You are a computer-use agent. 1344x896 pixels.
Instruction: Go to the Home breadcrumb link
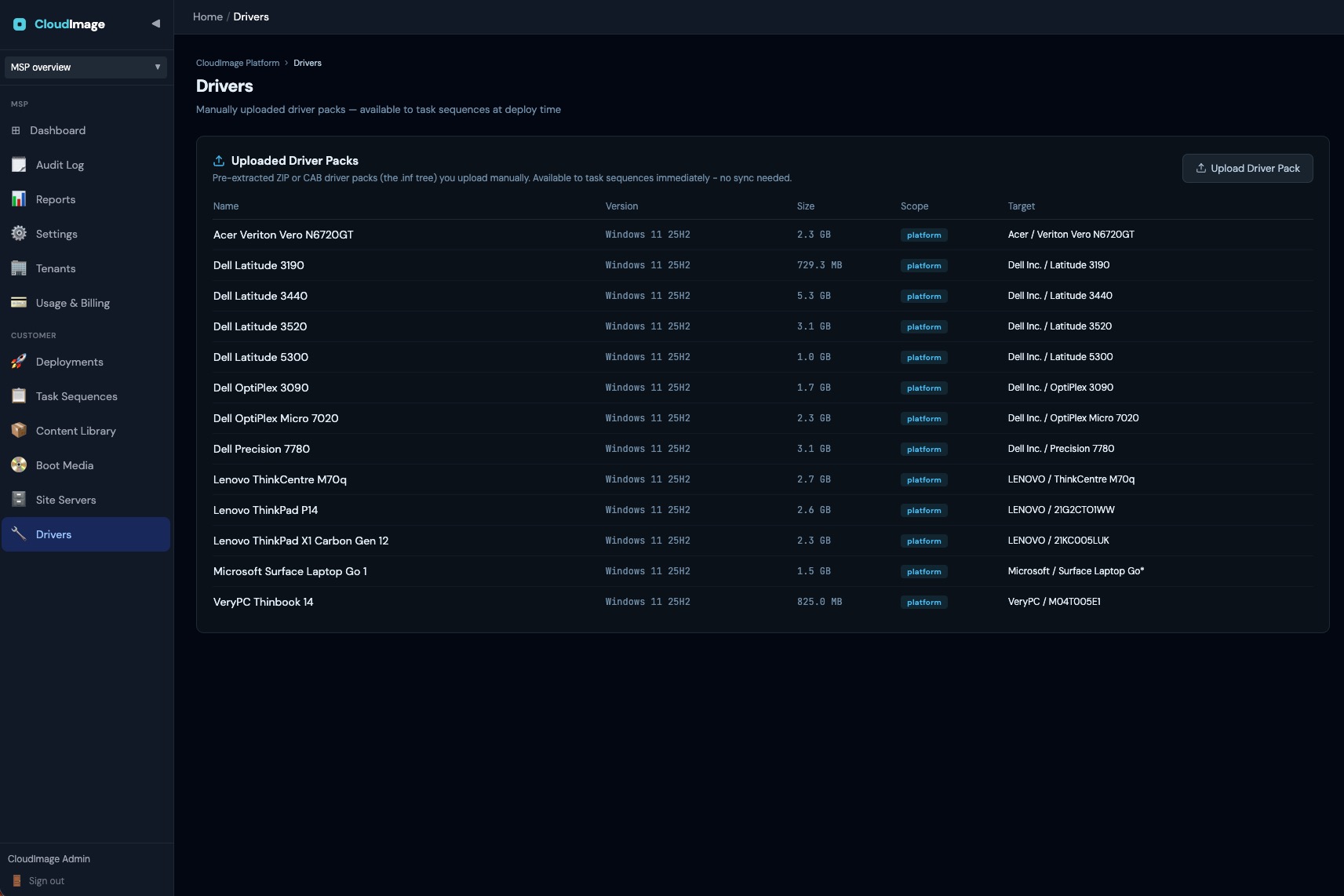[x=208, y=16]
